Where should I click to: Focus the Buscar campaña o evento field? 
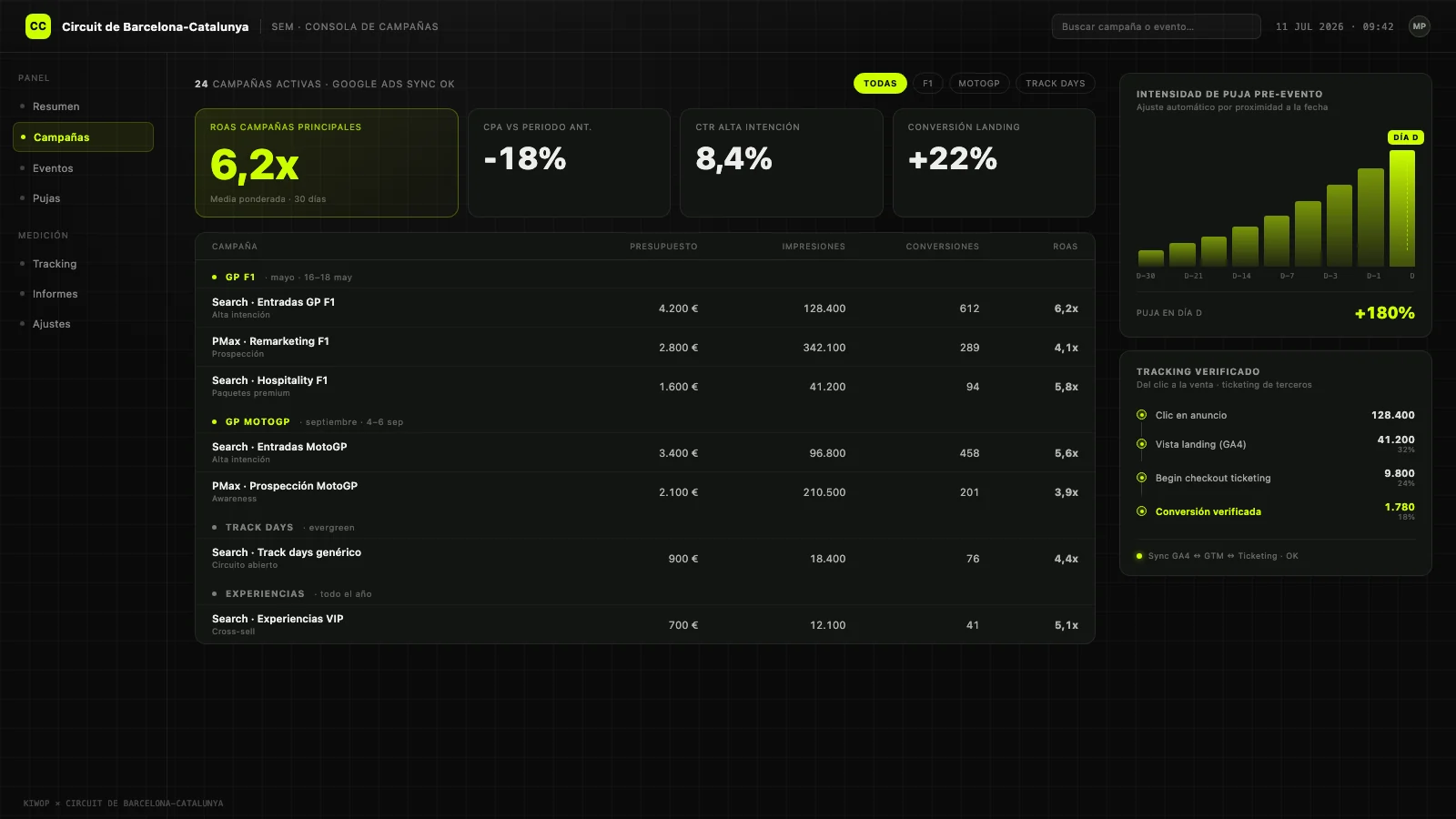click(x=1156, y=26)
